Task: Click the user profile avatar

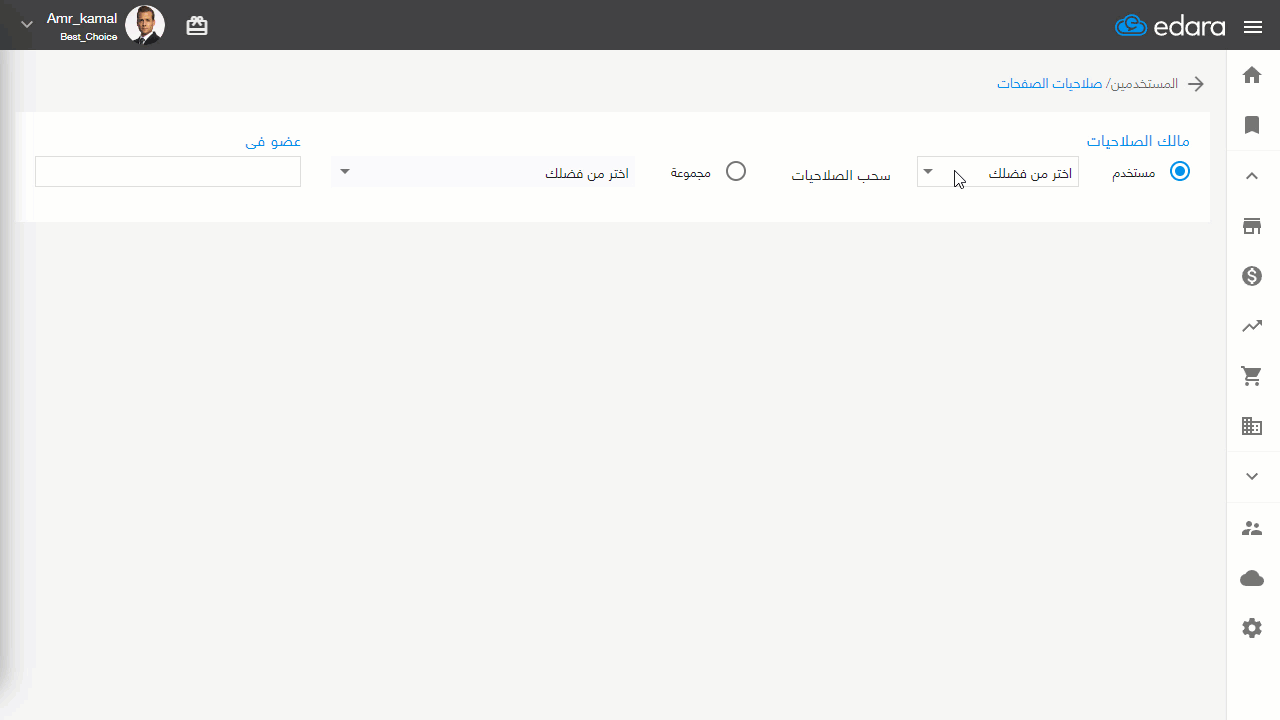Action: pos(145,25)
